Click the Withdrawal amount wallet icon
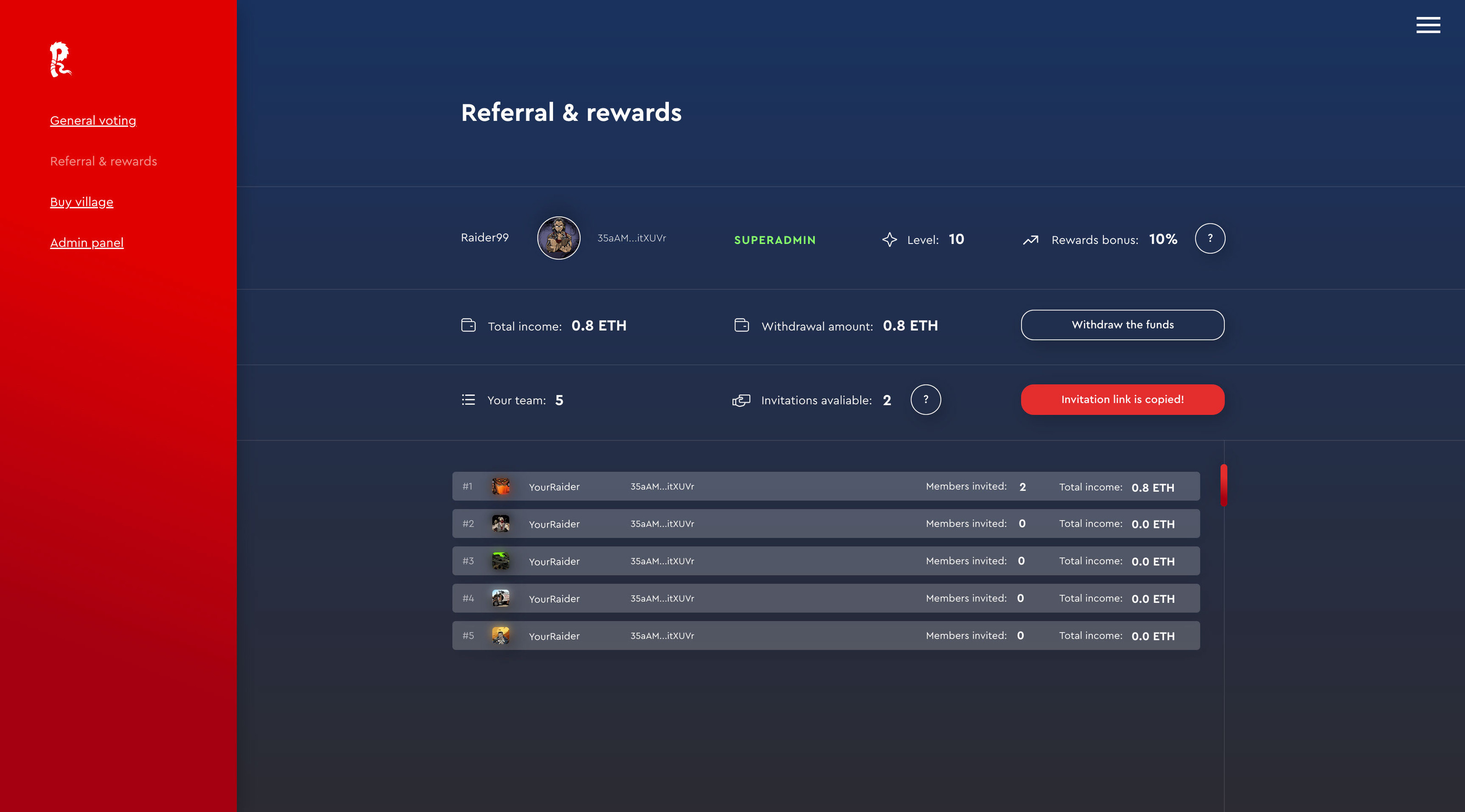Screen dimensions: 1465x812 [742, 325]
